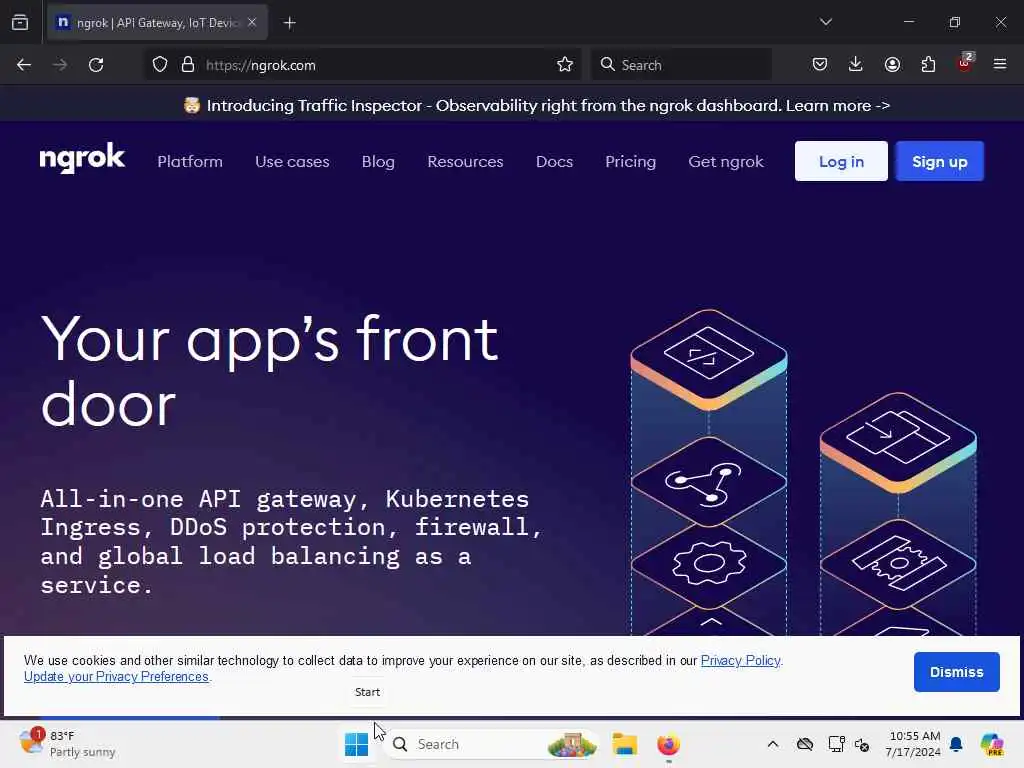List all tabs dropdown arrow

(x=826, y=22)
